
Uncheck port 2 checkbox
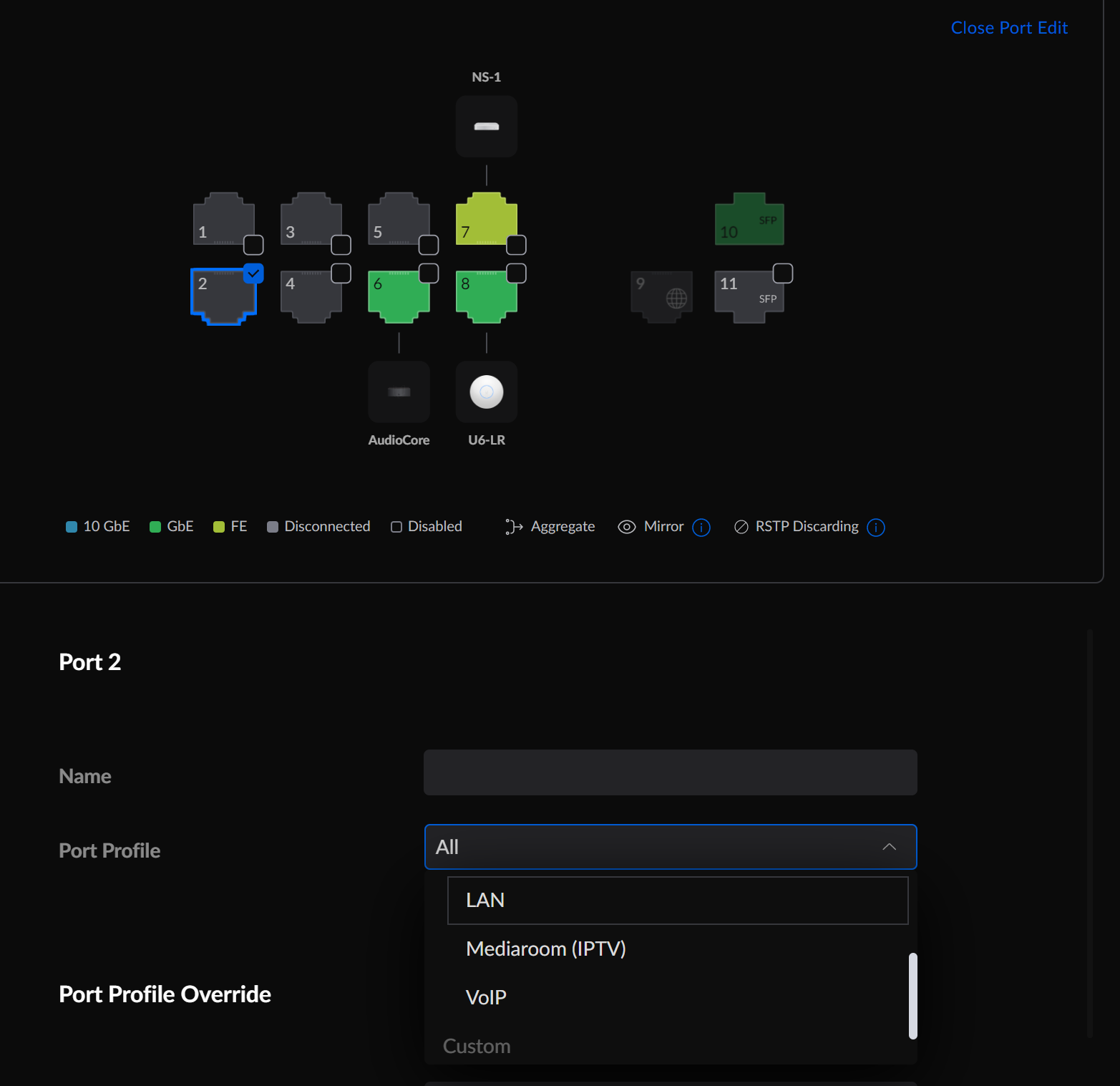253,273
